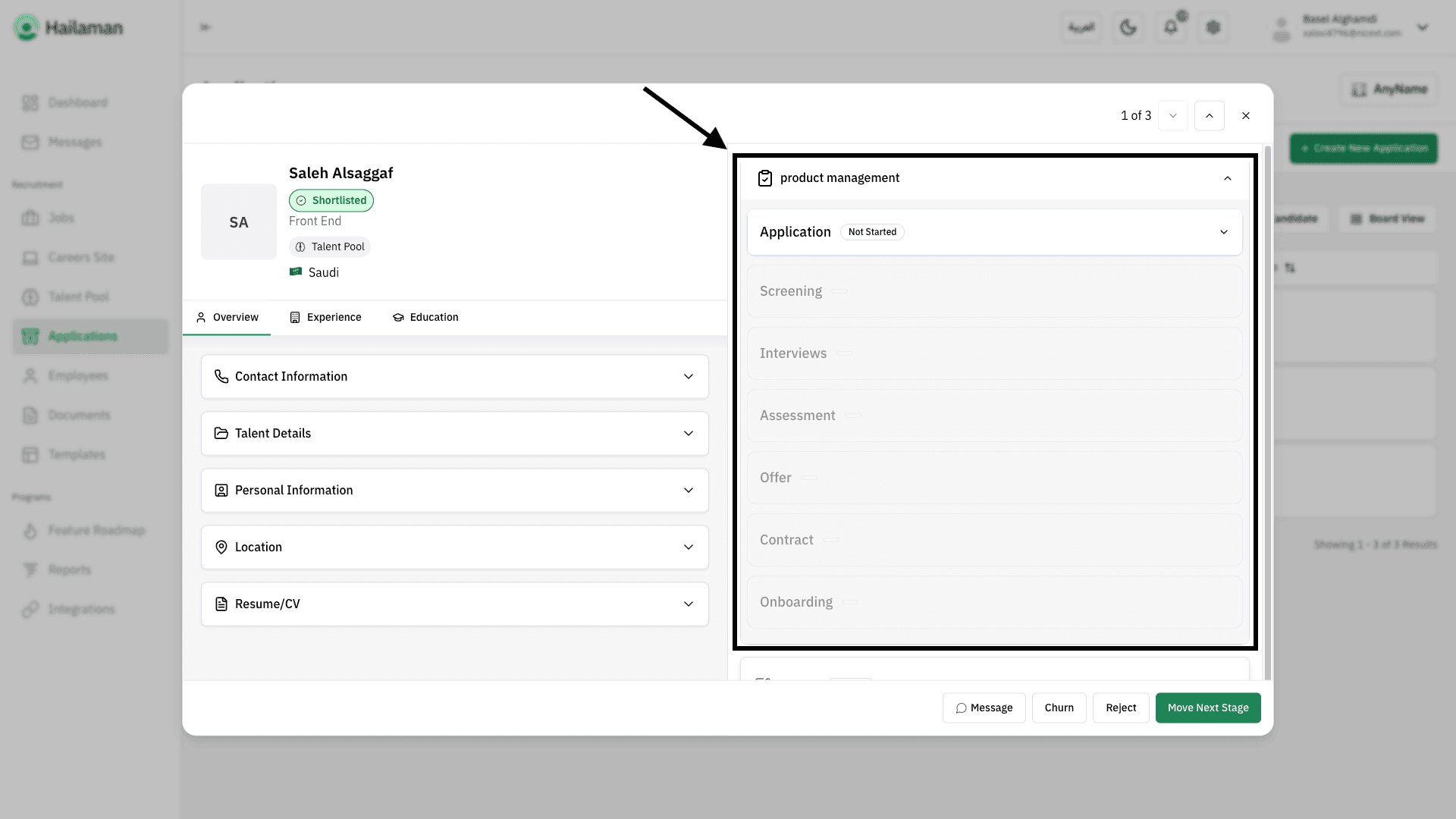Click Move Next Stage button
This screenshot has height=819, width=1456.
pyautogui.click(x=1208, y=708)
